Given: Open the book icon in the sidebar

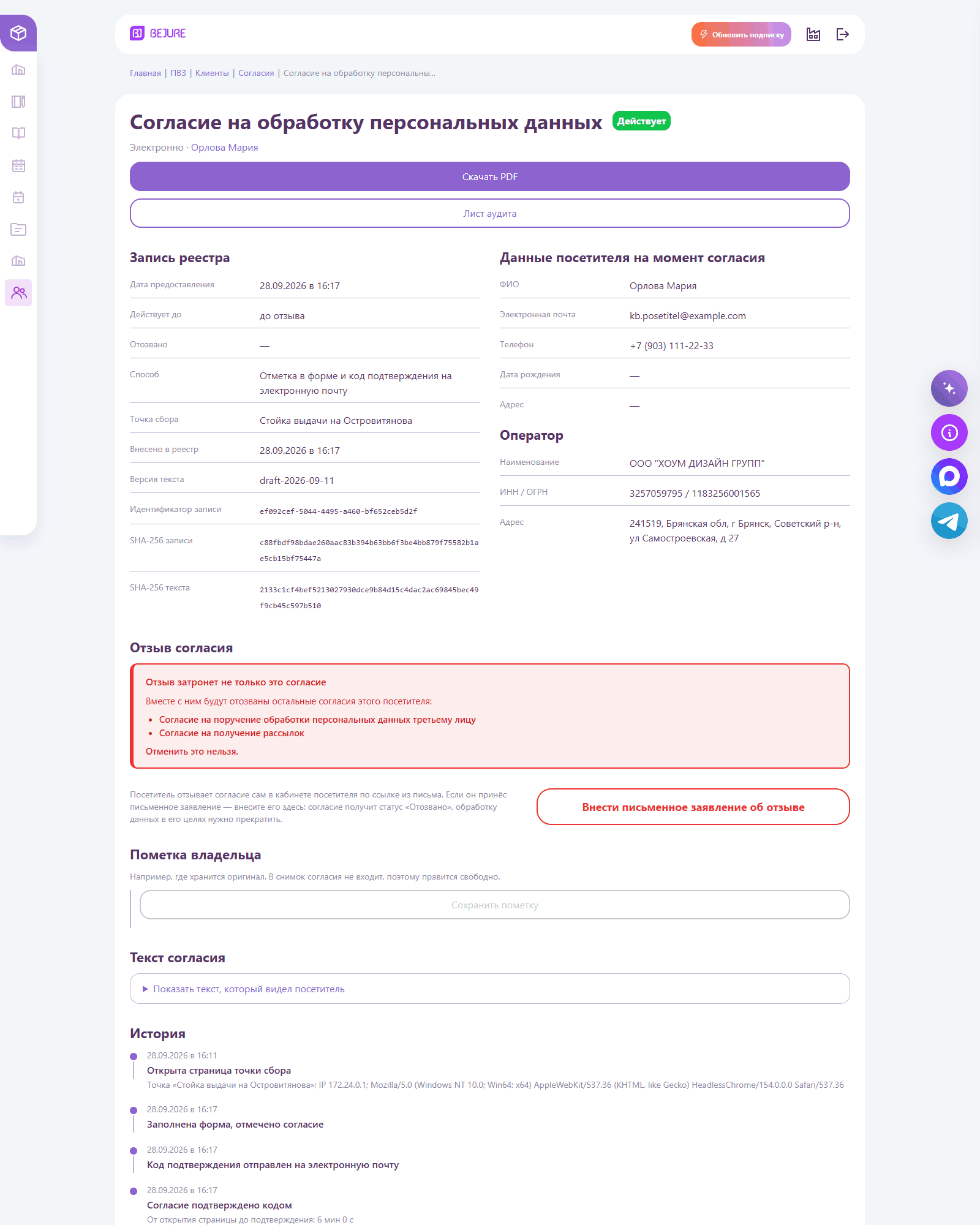Looking at the screenshot, I should pos(18,134).
